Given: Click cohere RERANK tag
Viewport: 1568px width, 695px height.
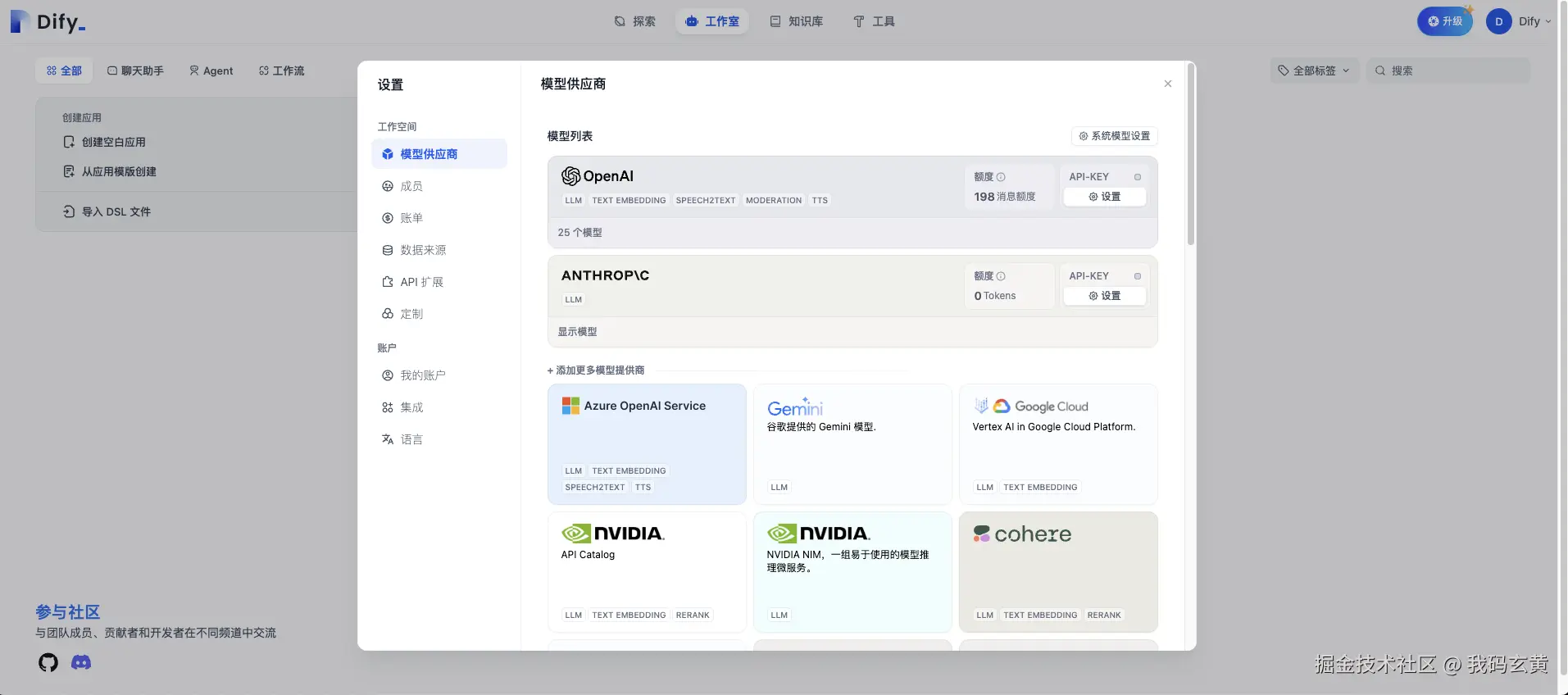Looking at the screenshot, I should click(1104, 615).
